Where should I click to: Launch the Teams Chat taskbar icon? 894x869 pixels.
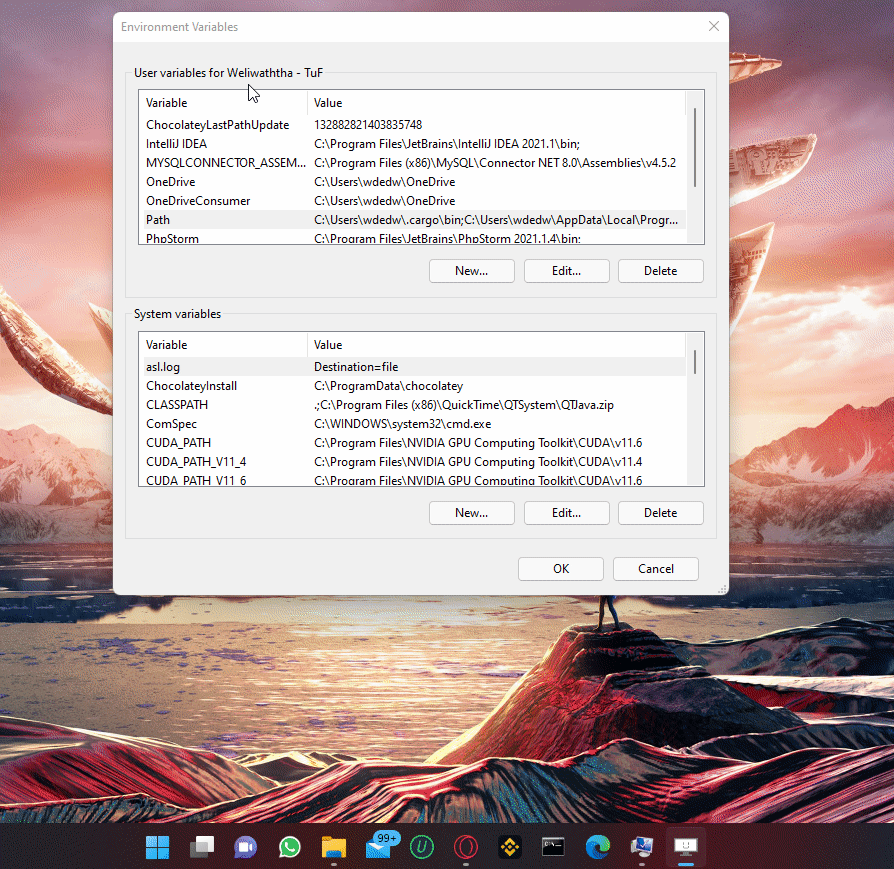[246, 847]
